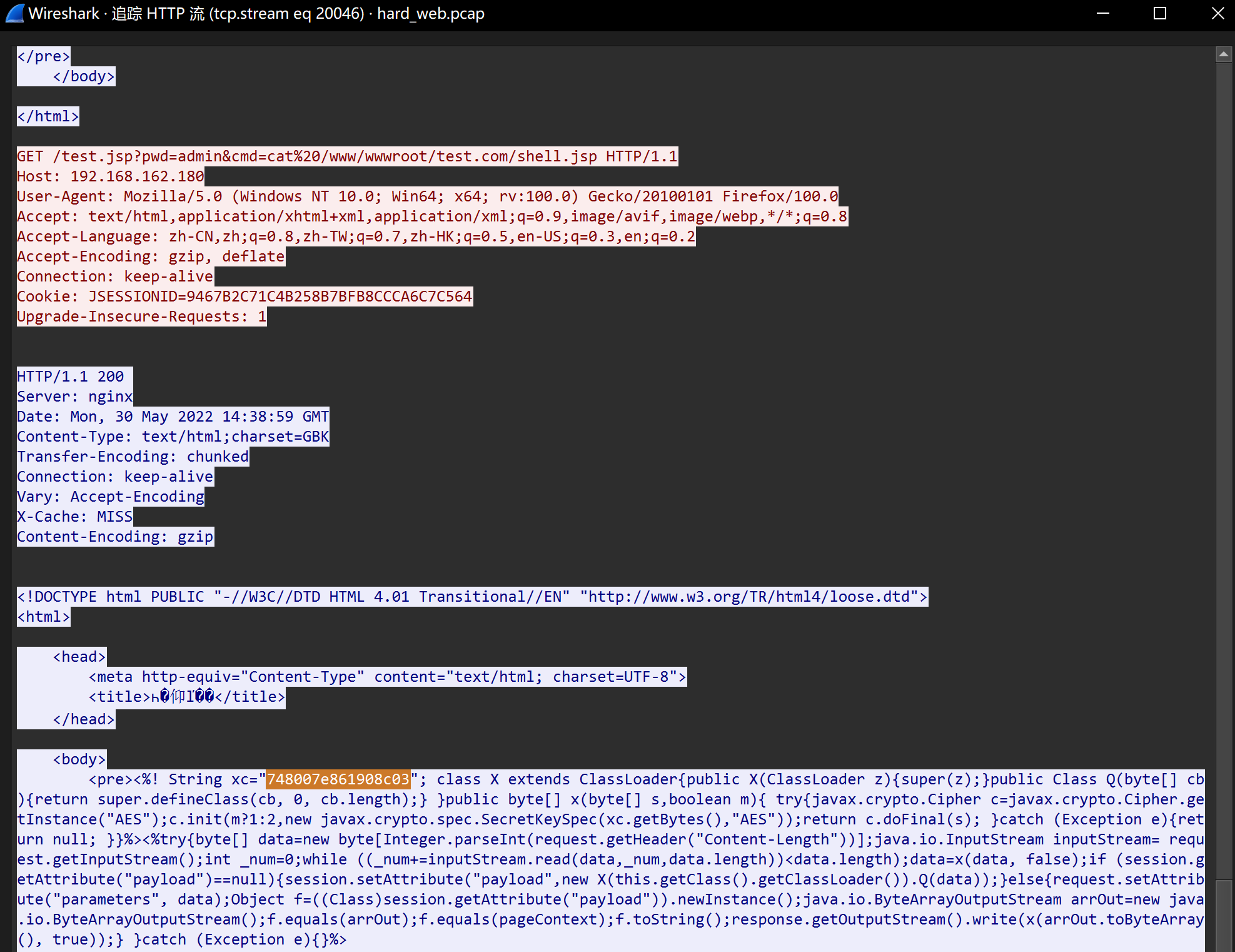
Task: Click the User-Agent Mozilla/5.0 header line
Action: pyautogui.click(x=428, y=196)
